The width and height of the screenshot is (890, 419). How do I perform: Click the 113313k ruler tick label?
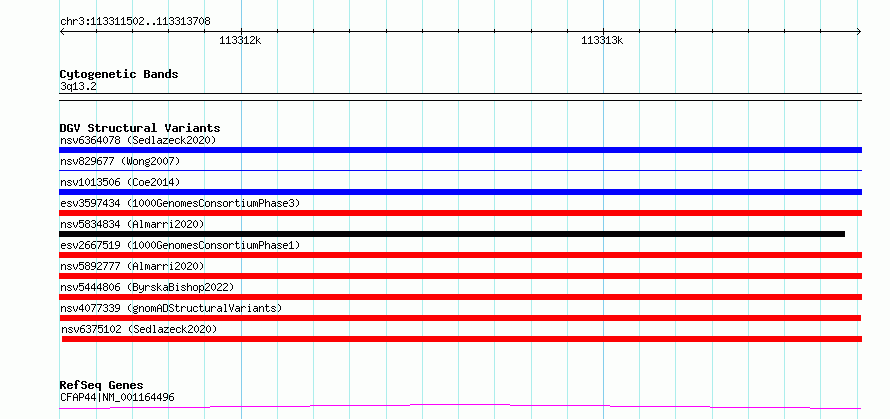point(602,40)
